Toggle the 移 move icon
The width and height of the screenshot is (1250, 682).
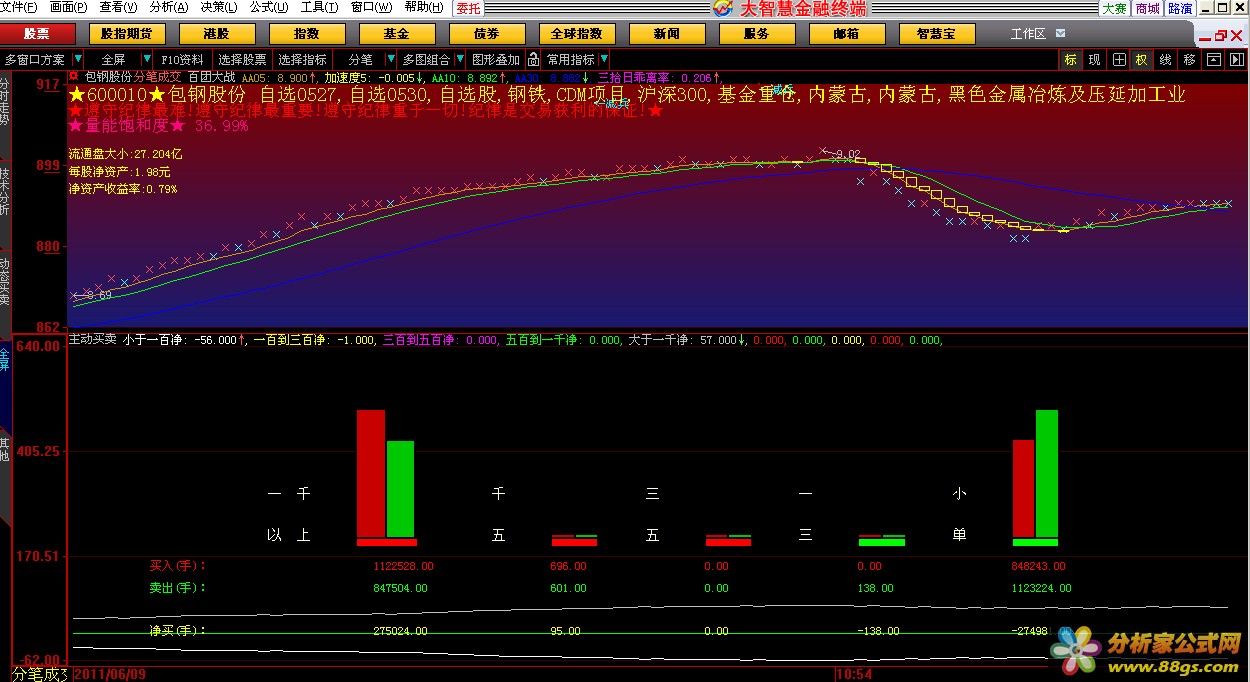tap(1189, 60)
